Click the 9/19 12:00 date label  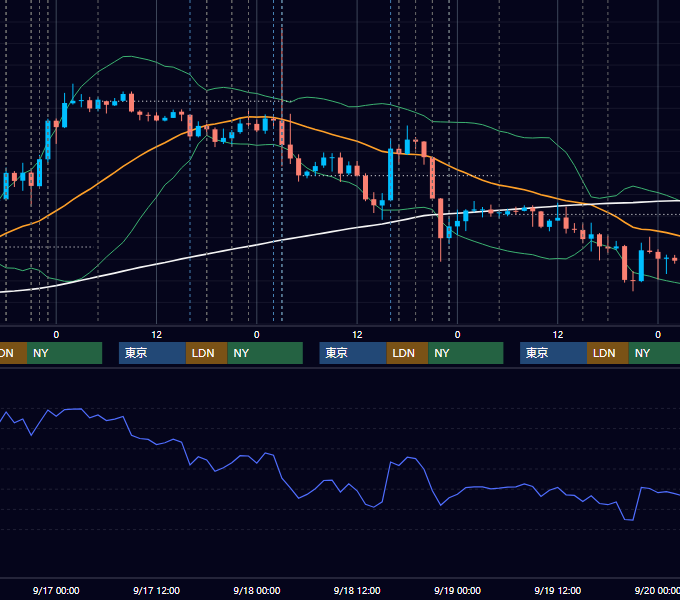[x=558, y=590]
